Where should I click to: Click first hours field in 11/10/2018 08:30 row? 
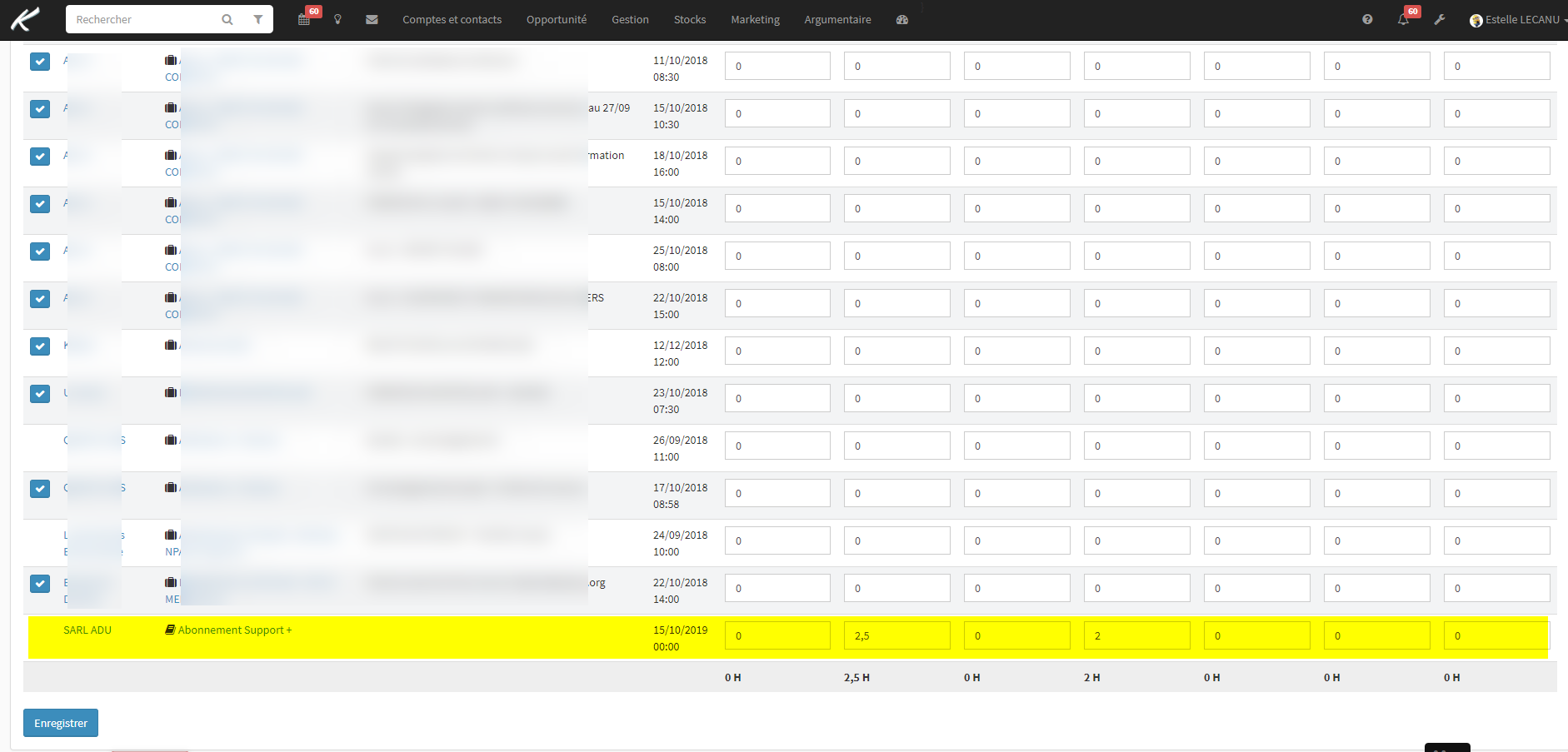(777, 66)
